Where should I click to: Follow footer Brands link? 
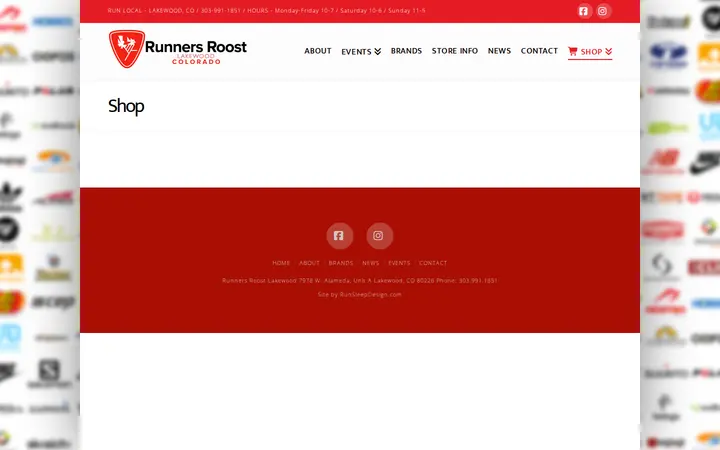(x=341, y=263)
